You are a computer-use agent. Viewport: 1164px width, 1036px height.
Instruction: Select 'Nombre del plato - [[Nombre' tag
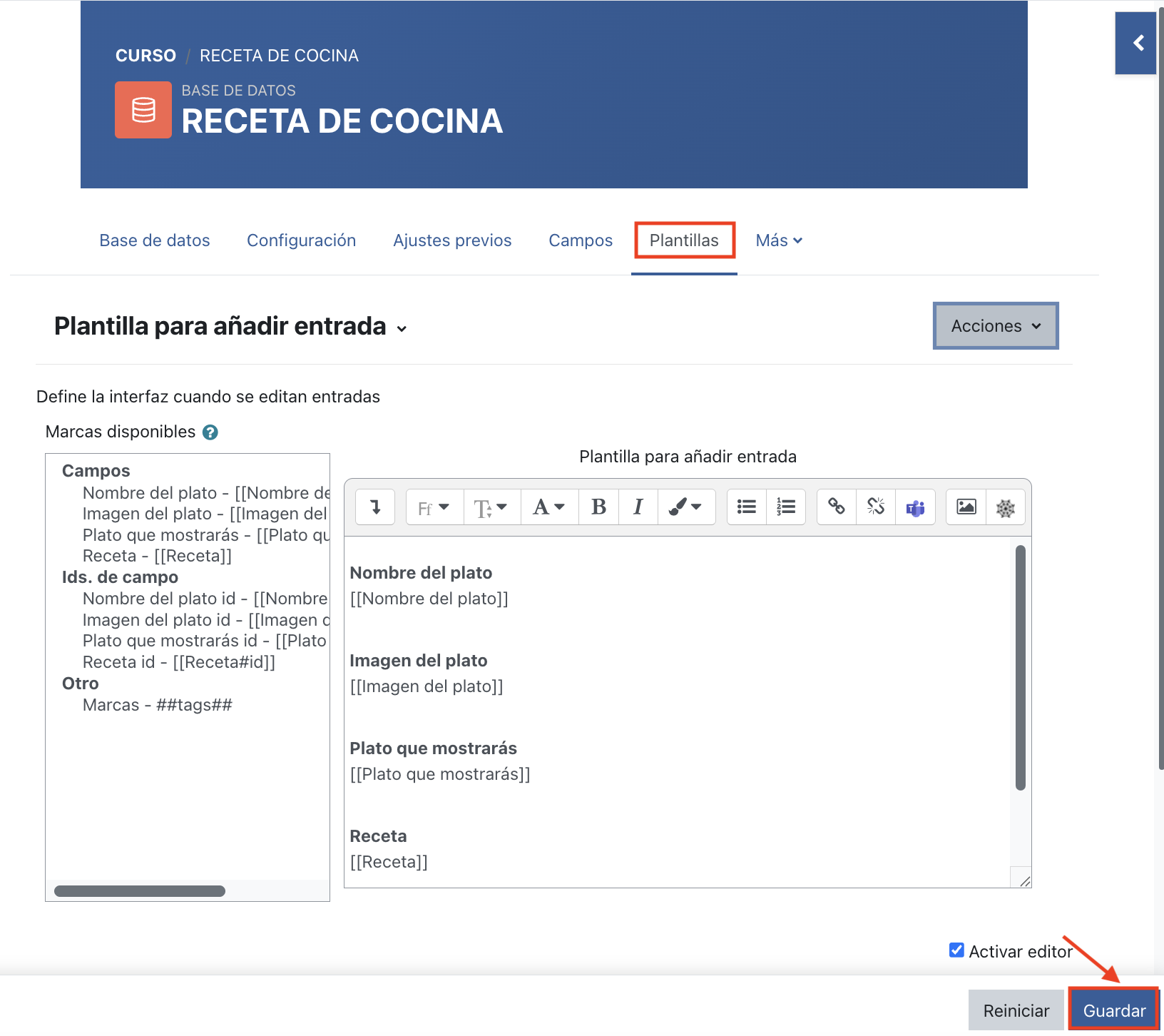click(206, 493)
